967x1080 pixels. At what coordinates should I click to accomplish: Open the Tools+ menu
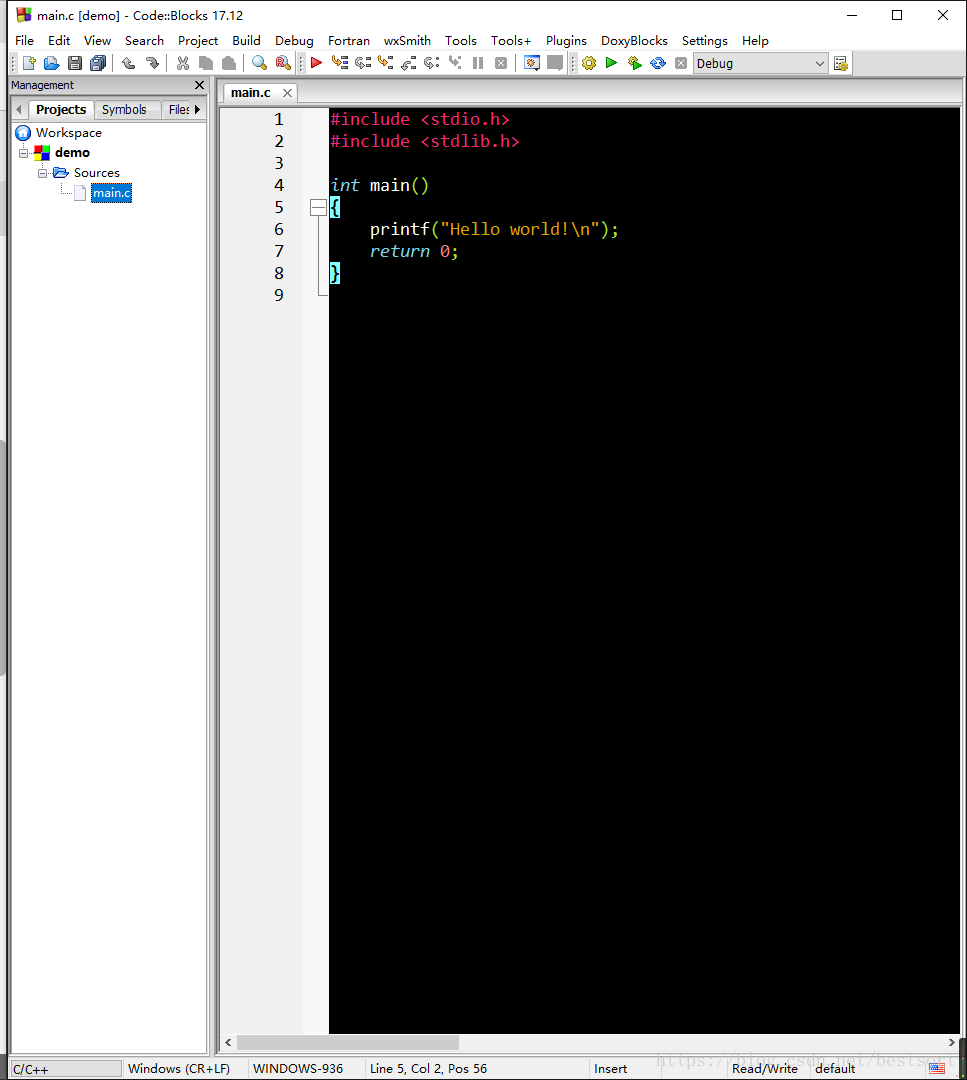click(x=510, y=41)
